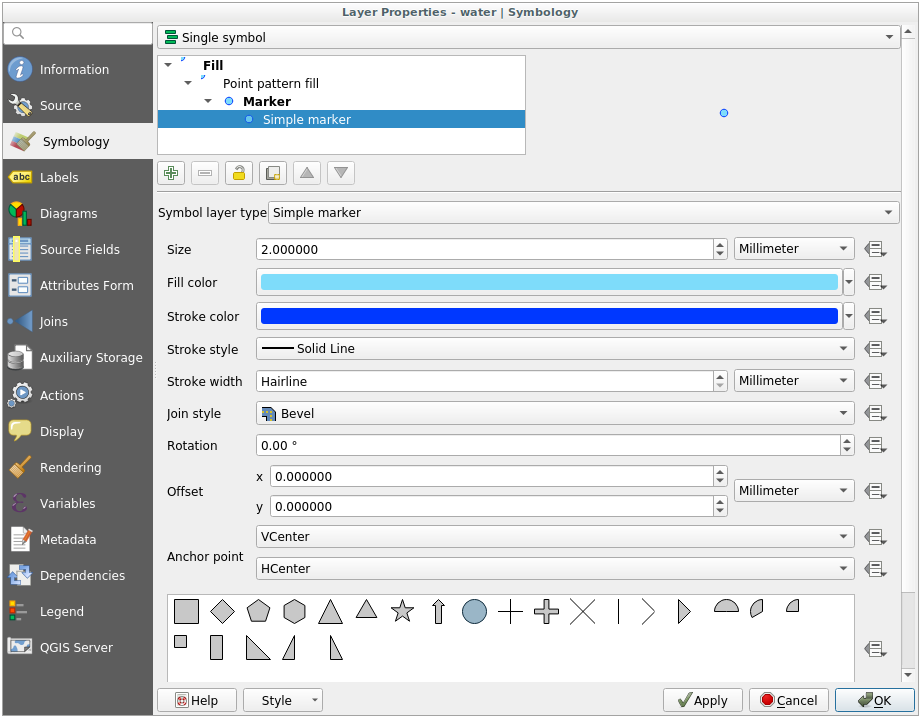Collapse the Point pattern fill tree node
The height and width of the screenshot is (719, 921).
coord(188,83)
